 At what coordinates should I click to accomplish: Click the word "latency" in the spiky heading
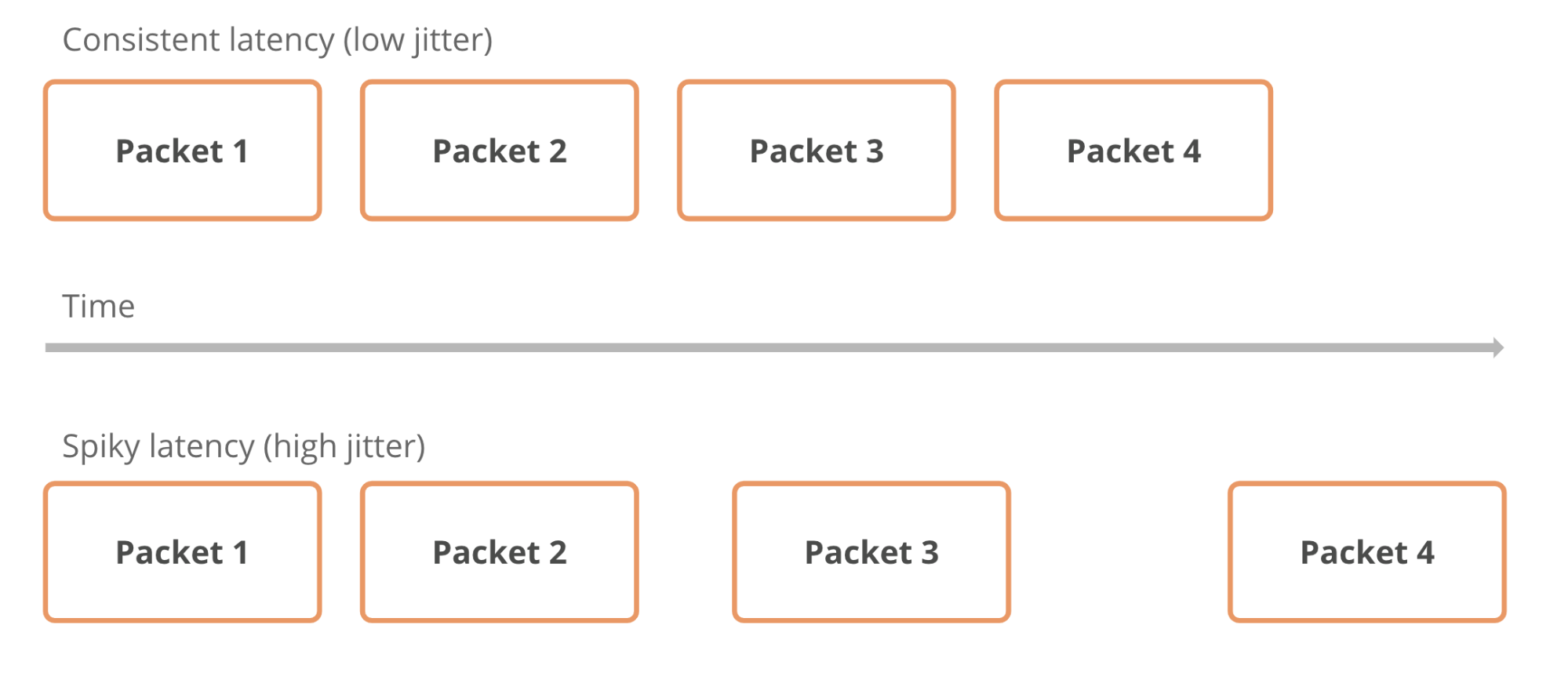click(202, 447)
